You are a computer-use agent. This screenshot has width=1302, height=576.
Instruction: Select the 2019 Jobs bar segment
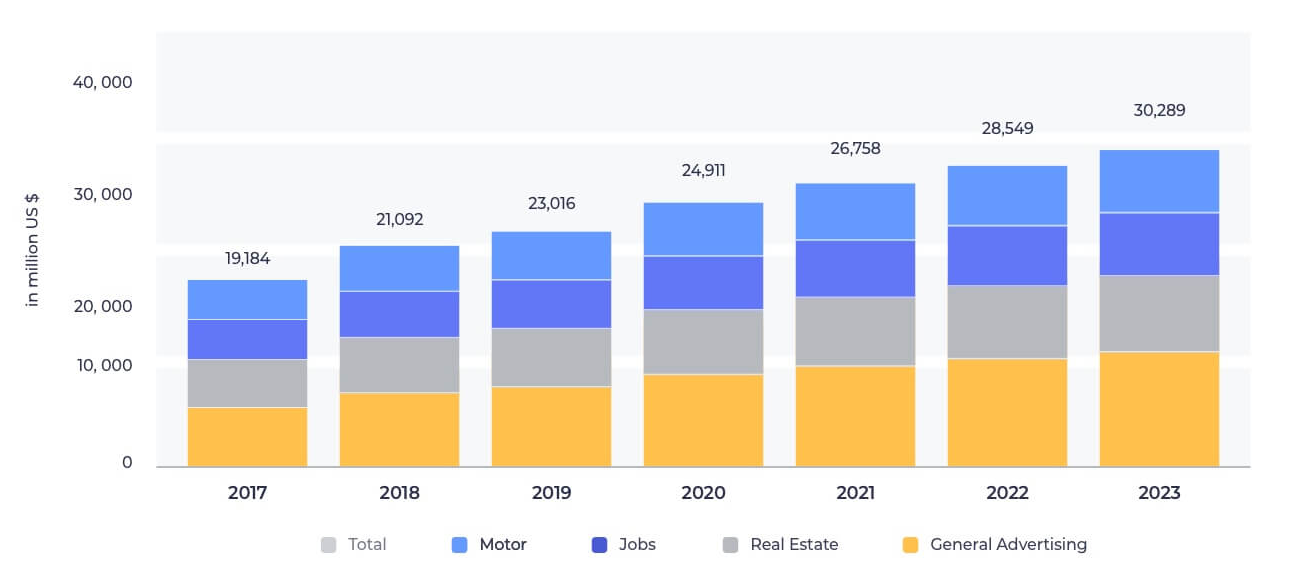point(551,304)
